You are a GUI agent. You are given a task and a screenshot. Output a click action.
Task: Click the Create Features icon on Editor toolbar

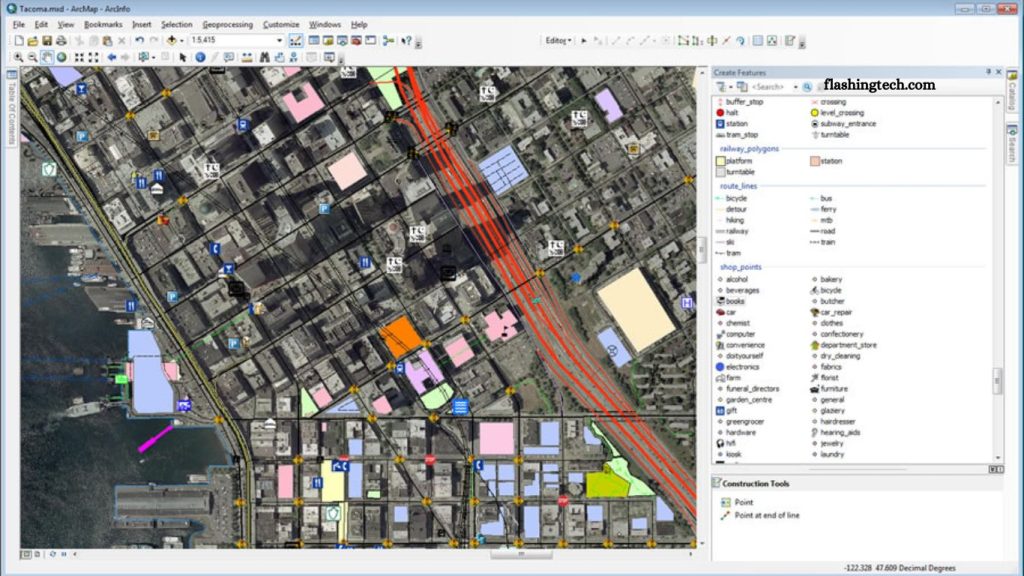(790, 40)
